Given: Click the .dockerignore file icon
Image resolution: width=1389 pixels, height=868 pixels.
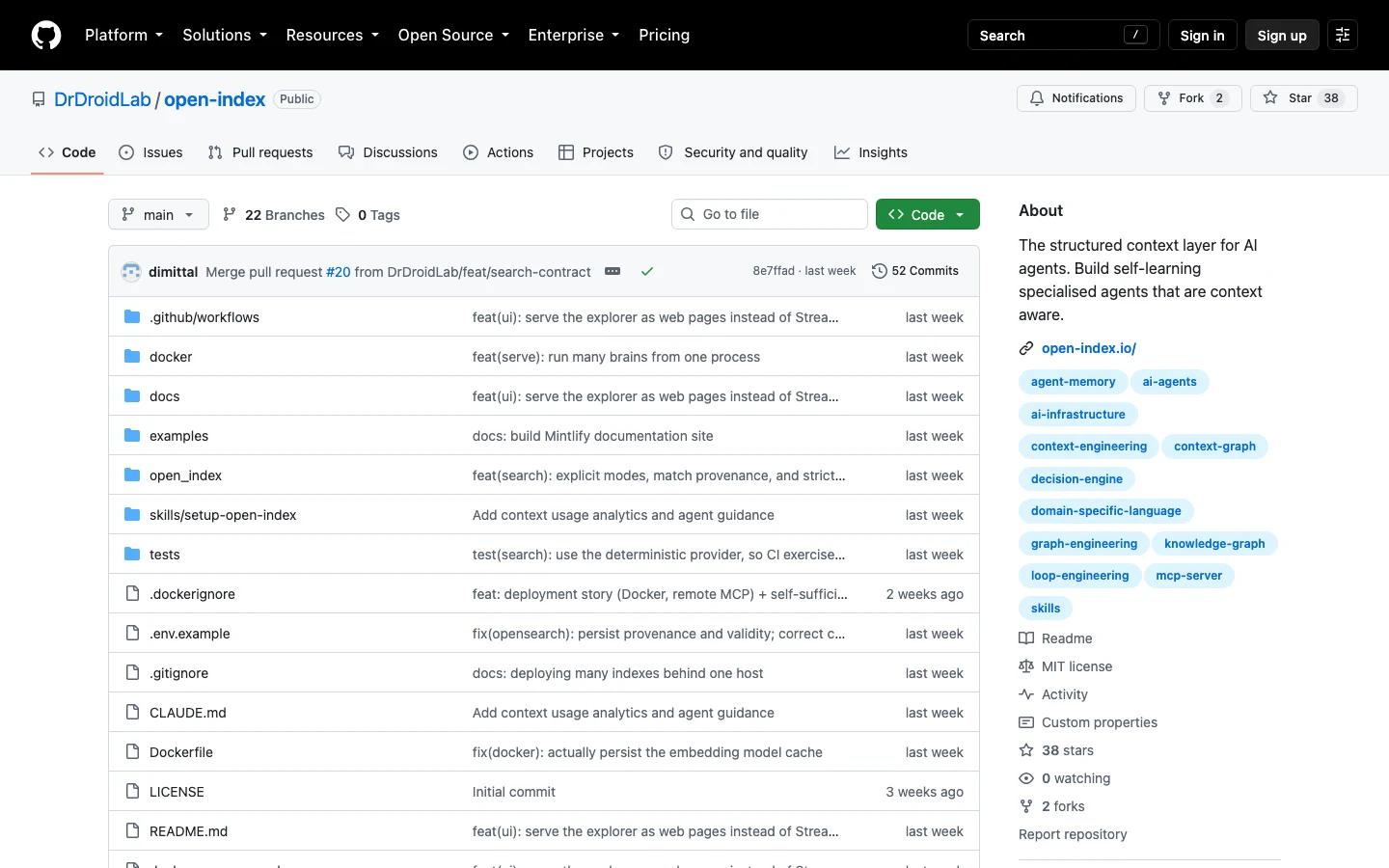Looking at the screenshot, I should pos(132,593).
